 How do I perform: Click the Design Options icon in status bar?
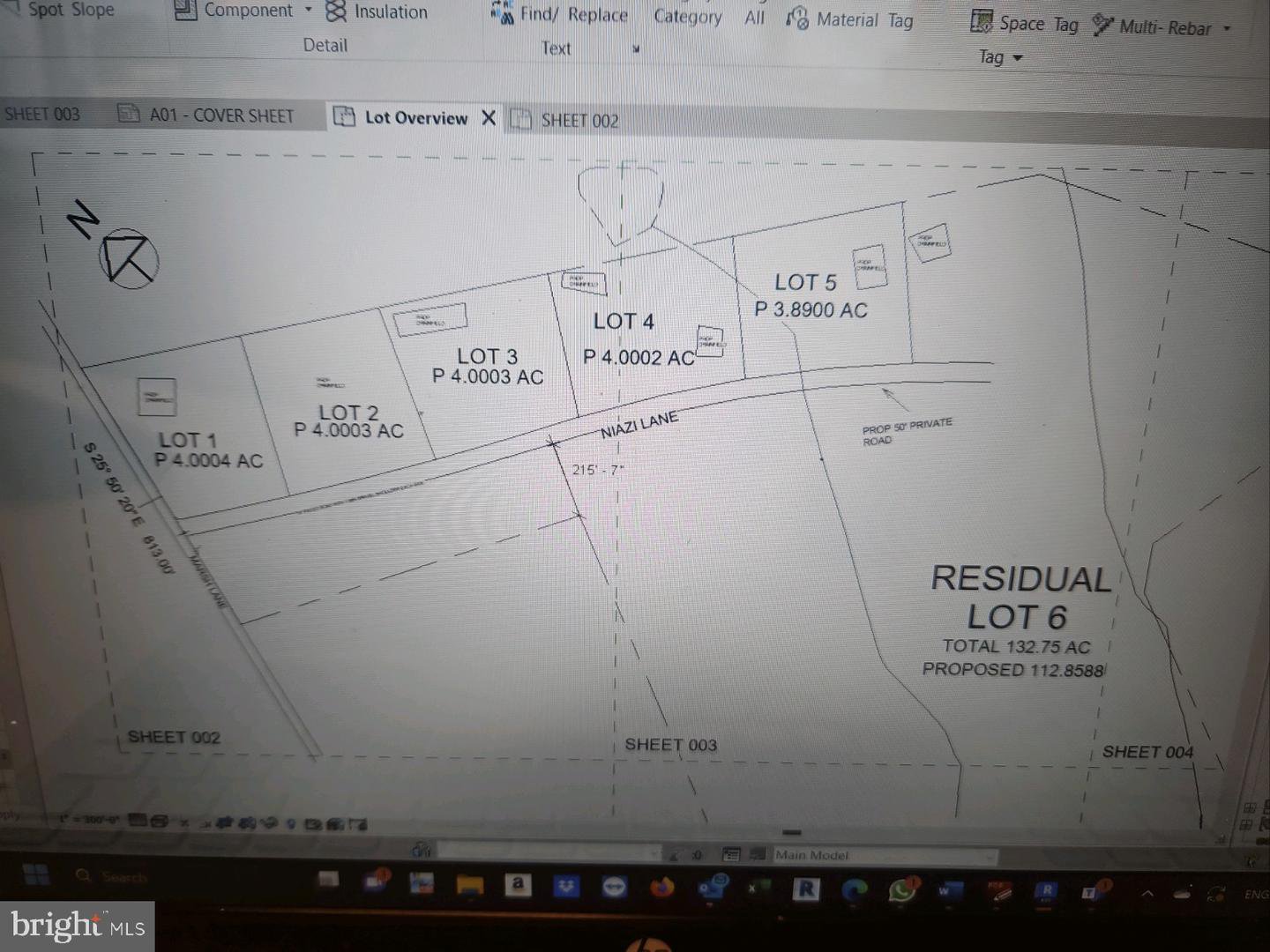731,854
